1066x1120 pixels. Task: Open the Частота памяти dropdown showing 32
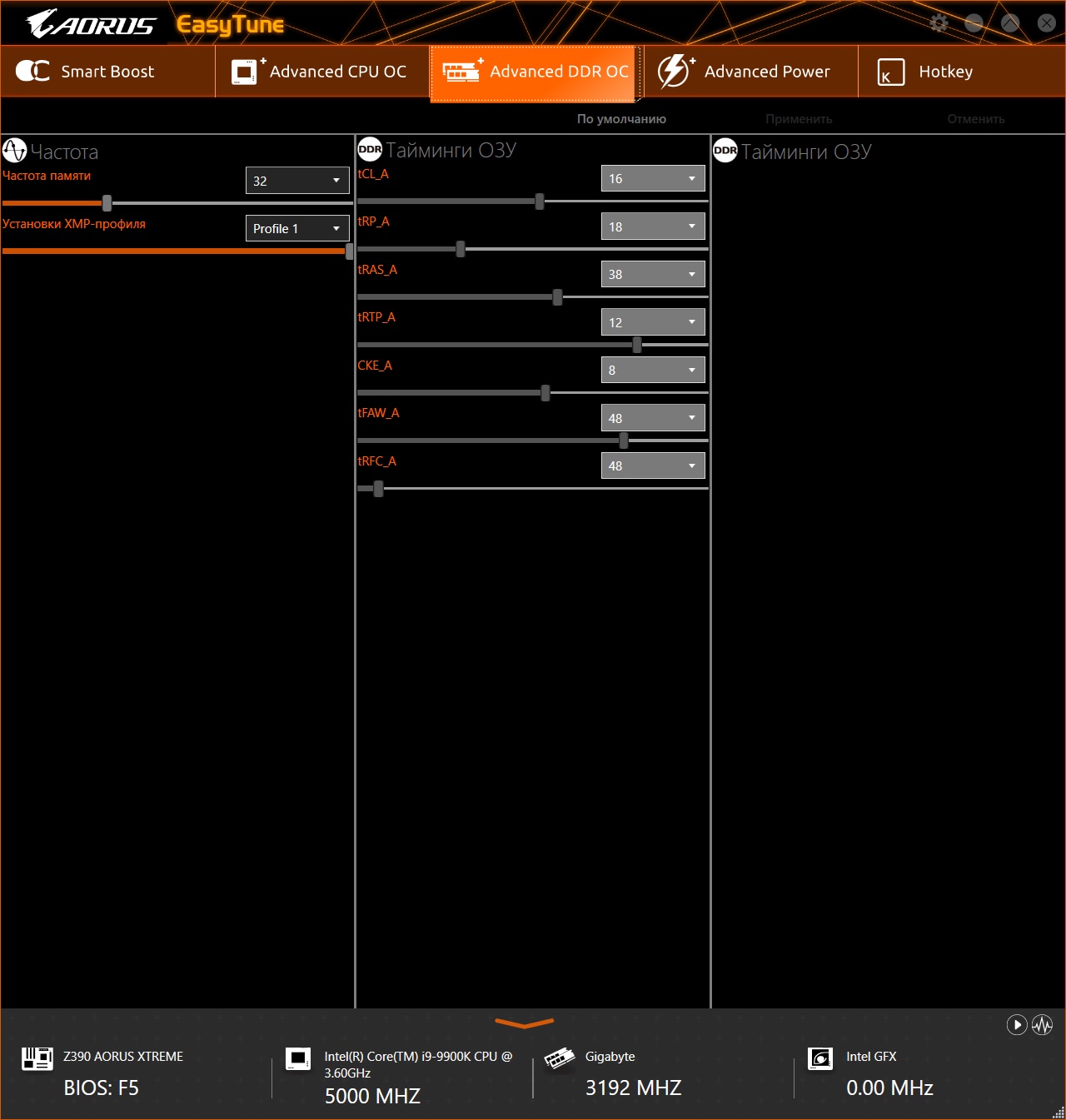pos(297,181)
